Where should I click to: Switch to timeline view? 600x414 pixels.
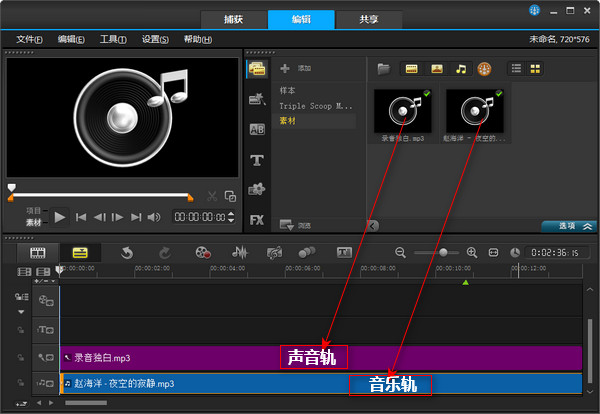tap(80, 253)
